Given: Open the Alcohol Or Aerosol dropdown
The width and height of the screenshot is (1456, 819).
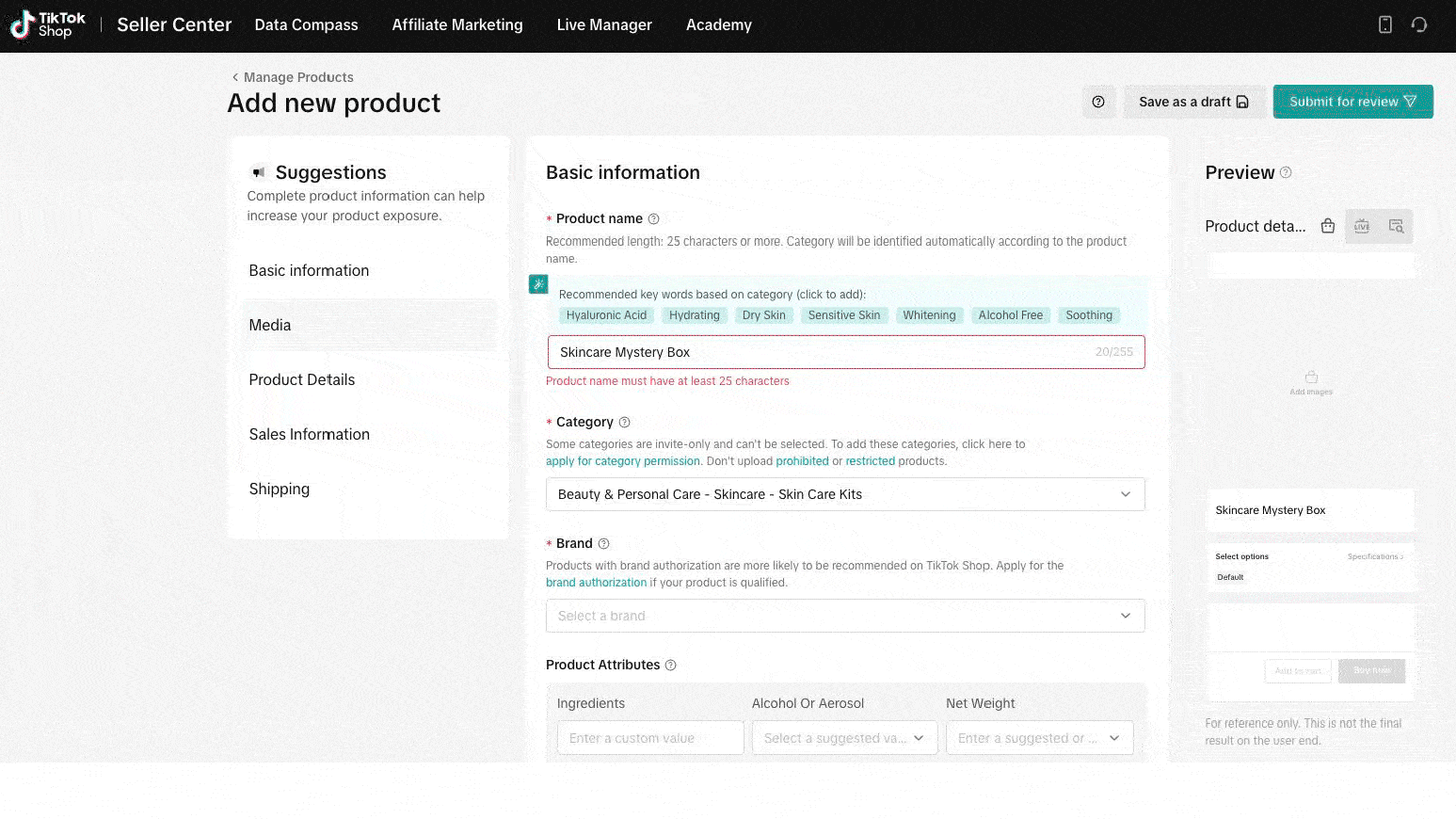Looking at the screenshot, I should (x=844, y=738).
